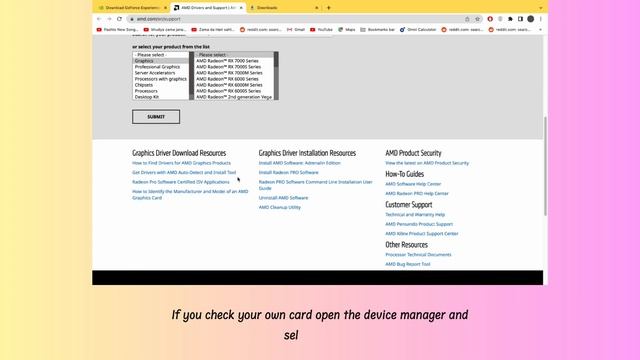Click the Submit button
The image size is (640, 360).
[x=156, y=117]
